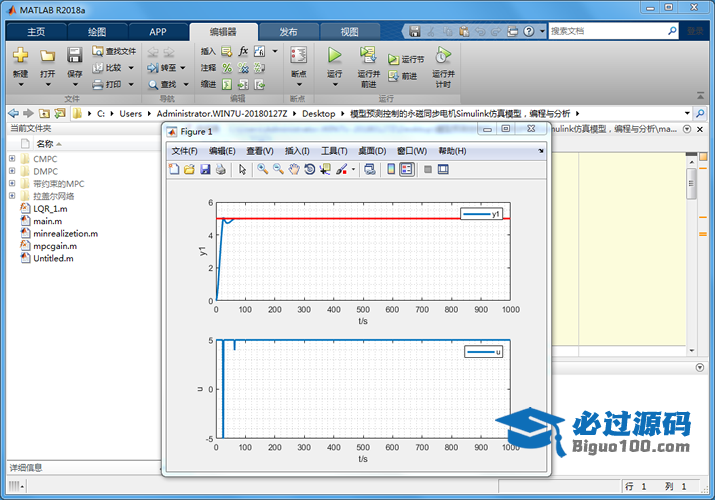Open the Figure 1 文件(F) menu
This screenshot has height=500, width=715.
tap(184, 151)
